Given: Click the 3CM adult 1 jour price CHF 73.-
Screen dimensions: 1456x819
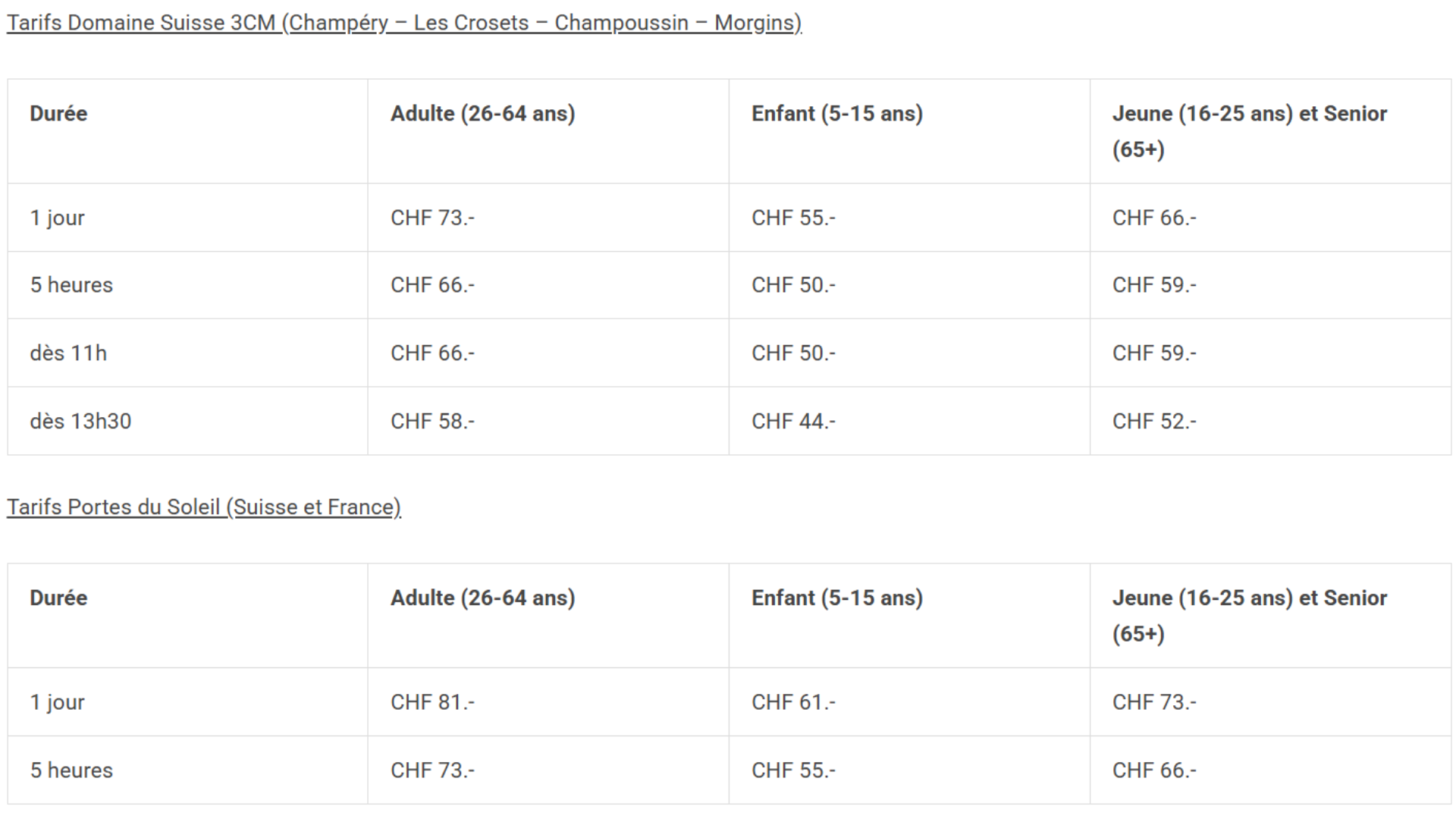Looking at the screenshot, I should pyautogui.click(x=432, y=218).
